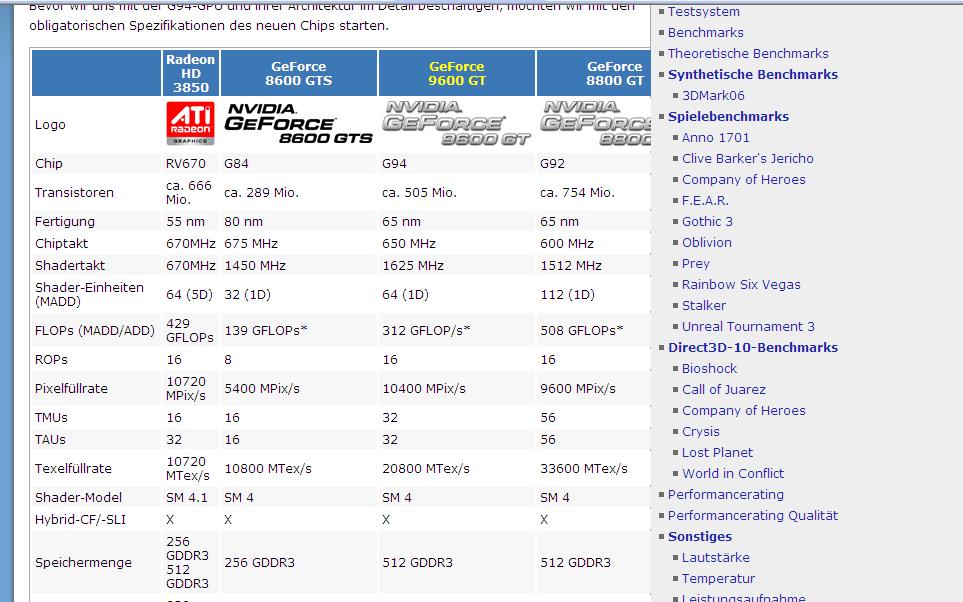Click the Texelfüllrate row label
Image resolution: width=963 pixels, height=602 pixels.
73,468
